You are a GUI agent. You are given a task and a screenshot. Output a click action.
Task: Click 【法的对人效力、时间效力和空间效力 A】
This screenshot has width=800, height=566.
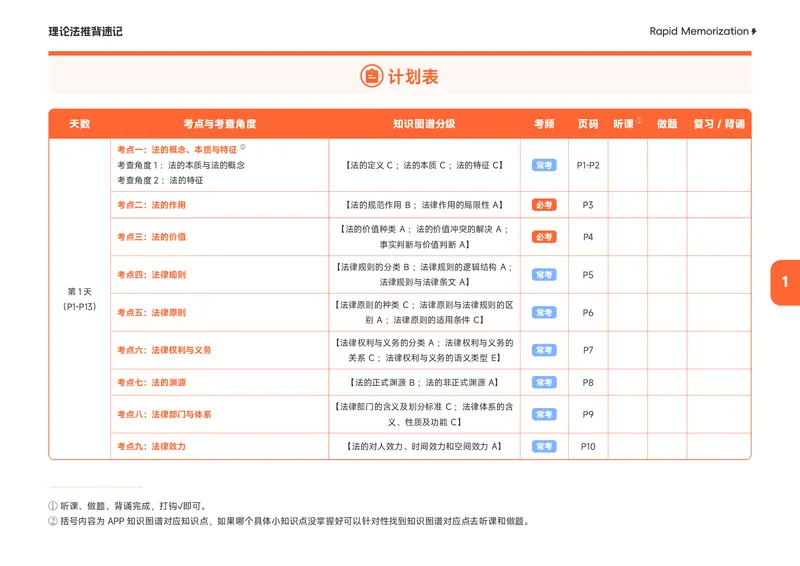pos(424,446)
